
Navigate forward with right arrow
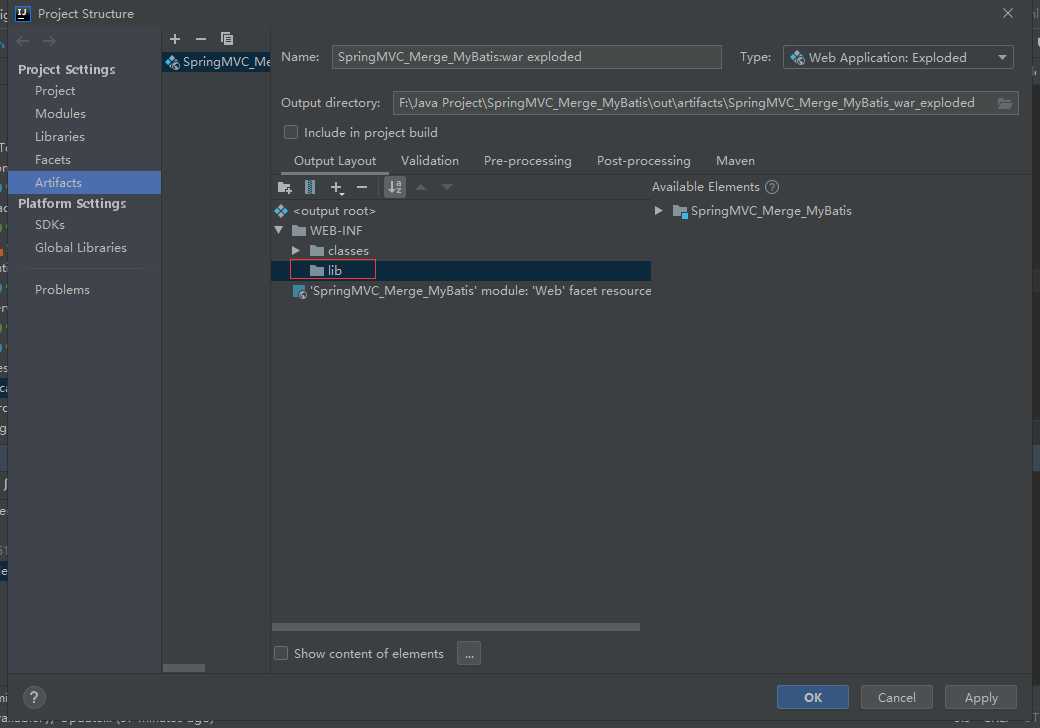tap(49, 41)
